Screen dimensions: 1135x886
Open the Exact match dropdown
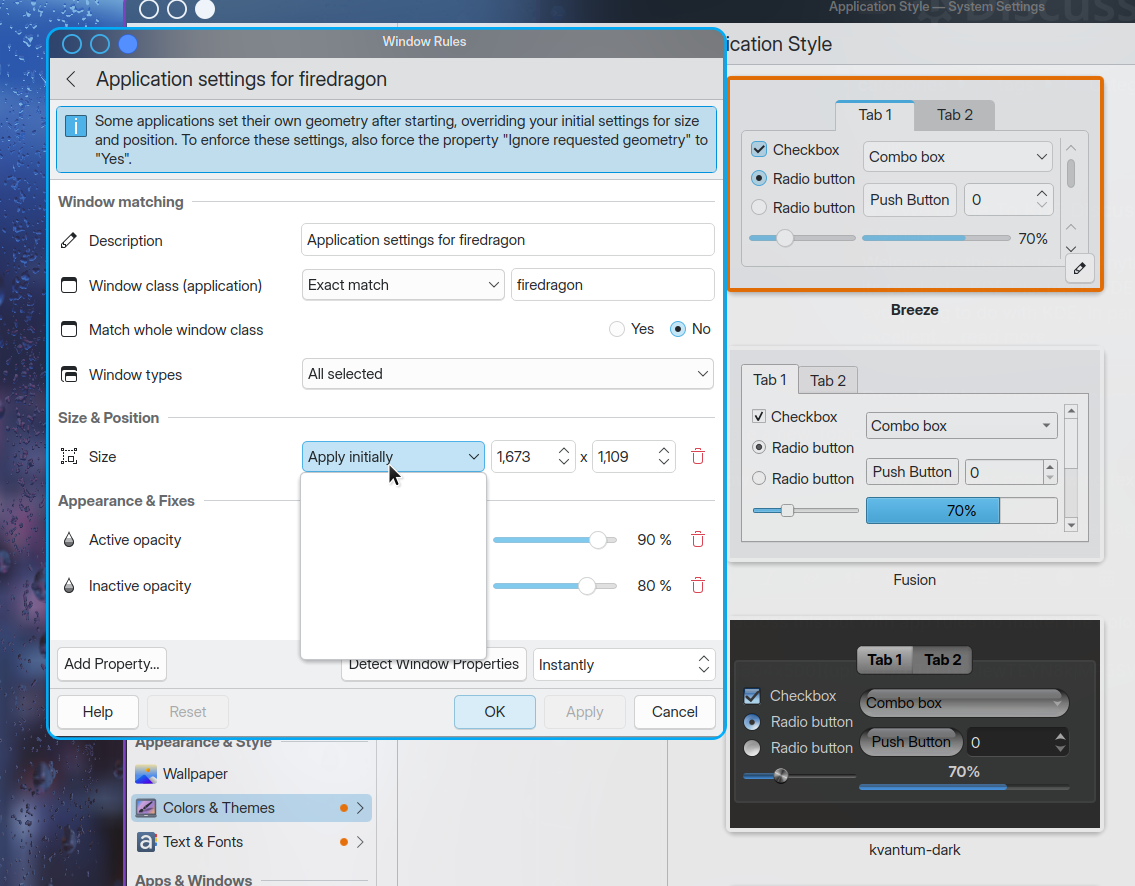[403, 285]
